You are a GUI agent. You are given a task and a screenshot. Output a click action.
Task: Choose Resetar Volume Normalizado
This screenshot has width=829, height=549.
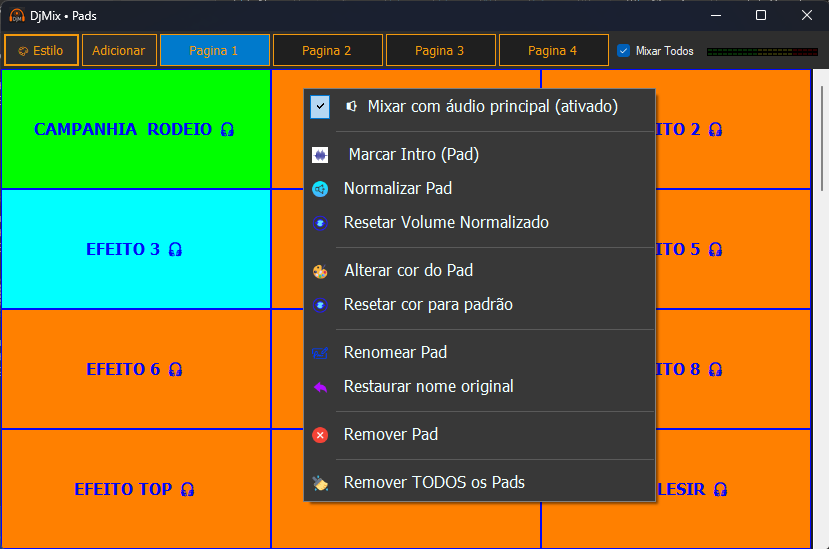[x=480, y=223]
